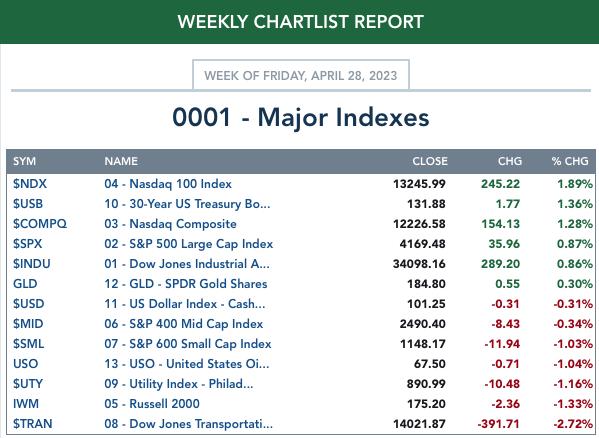Sort table by CLOSE column header

click(x=430, y=161)
